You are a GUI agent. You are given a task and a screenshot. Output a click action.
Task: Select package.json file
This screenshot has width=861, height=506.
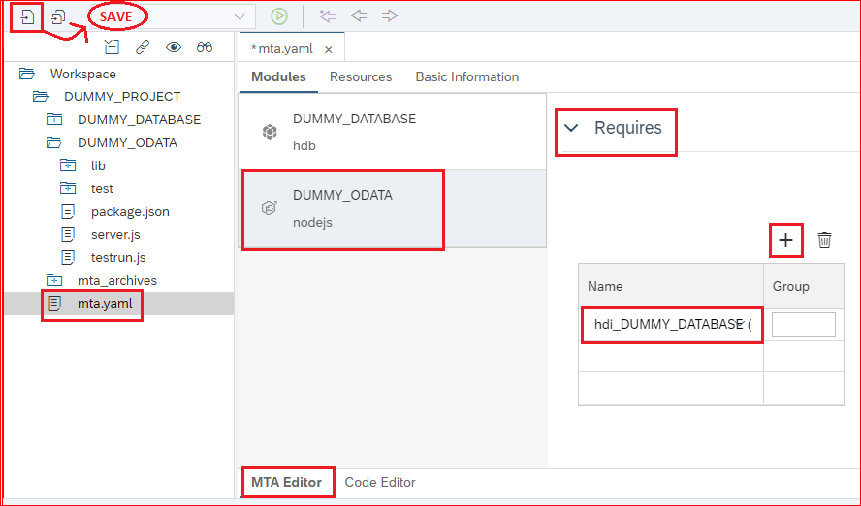[x=130, y=212]
